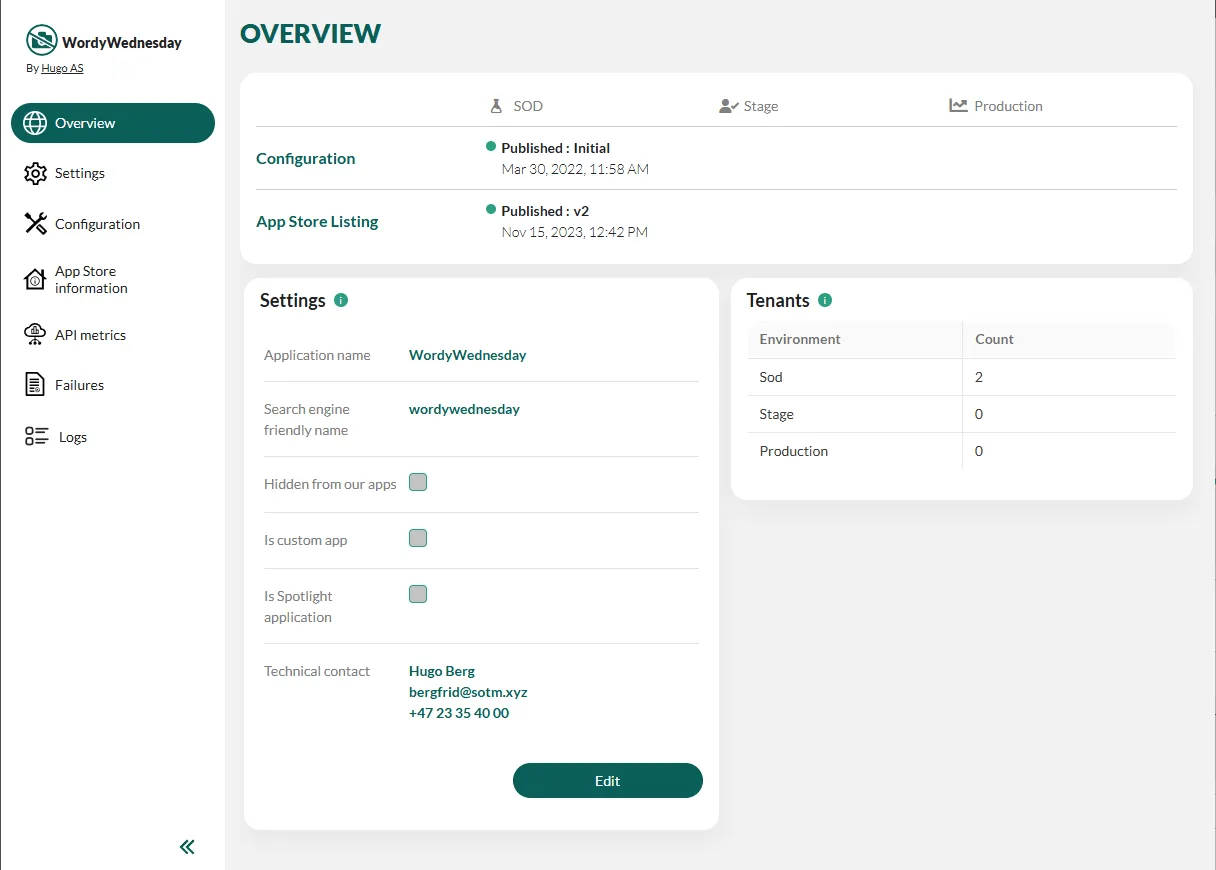
Task: Toggle the Hidden from our apps checkbox
Action: [x=418, y=483]
